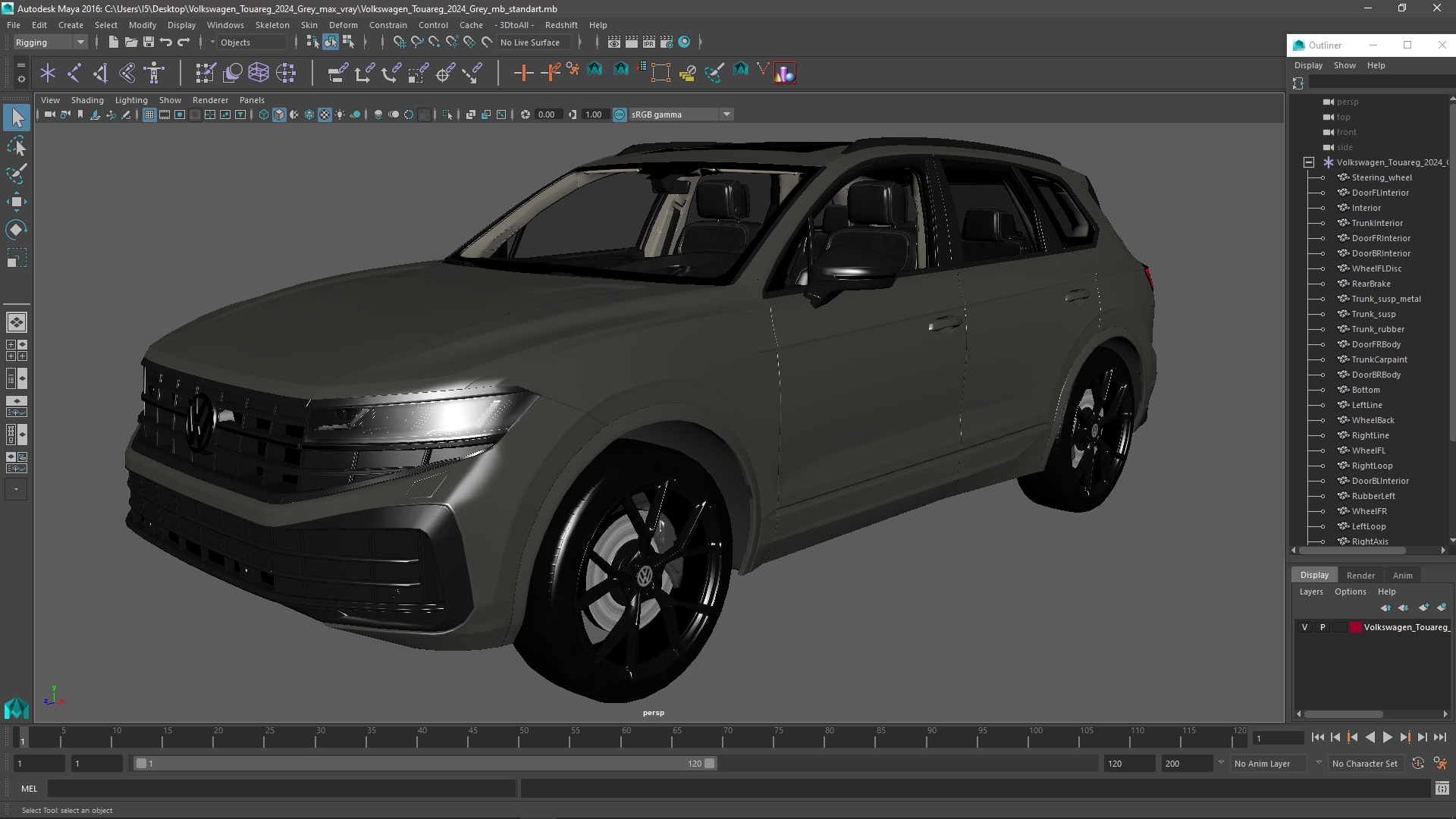Open the Redshift menu
The width and height of the screenshot is (1456, 819).
point(561,25)
